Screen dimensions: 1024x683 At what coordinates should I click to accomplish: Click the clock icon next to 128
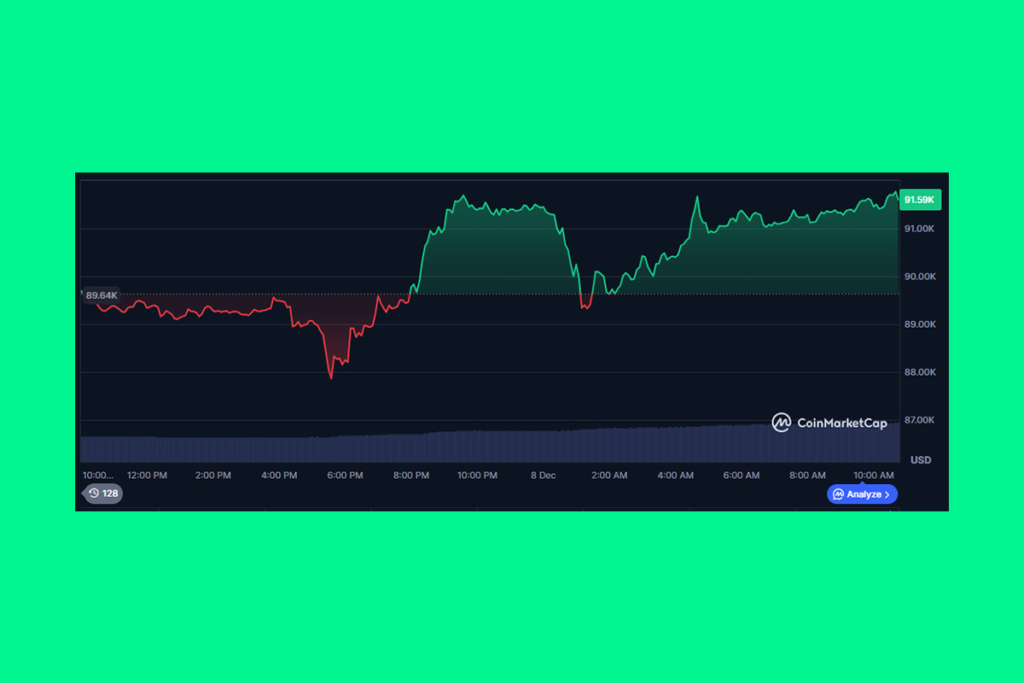coord(95,493)
